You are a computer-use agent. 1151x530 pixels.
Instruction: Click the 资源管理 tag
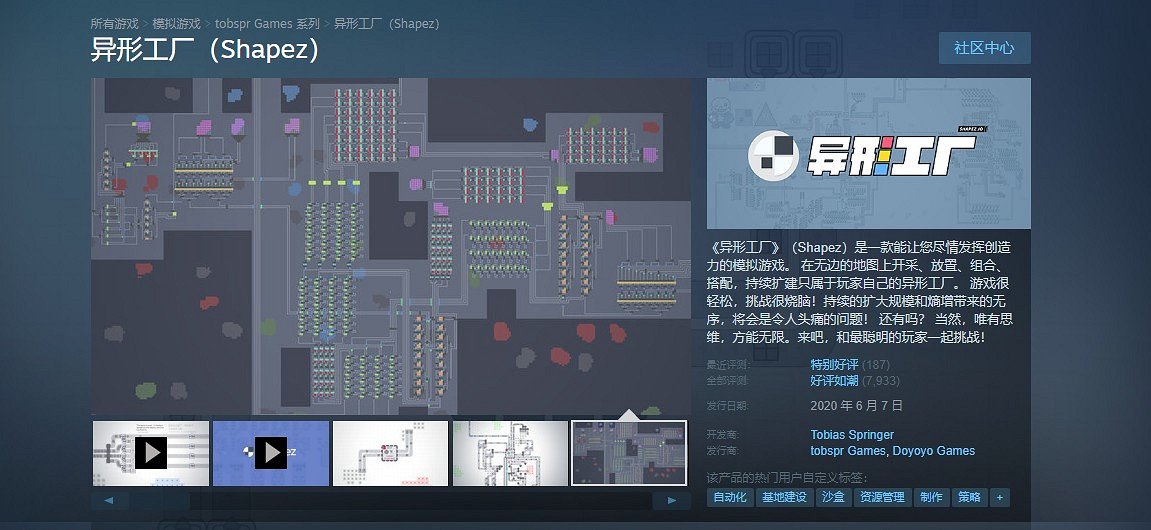click(x=881, y=497)
